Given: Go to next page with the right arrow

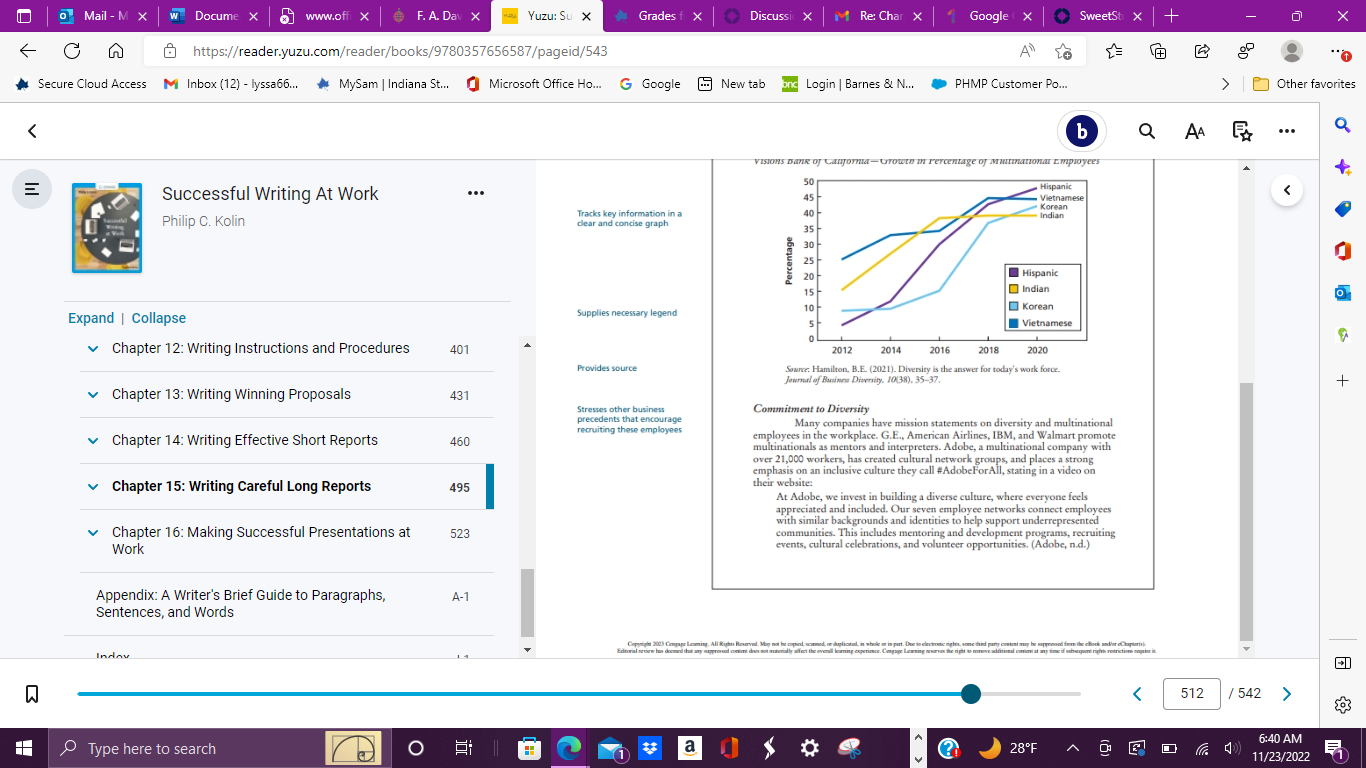Looking at the screenshot, I should (x=1287, y=694).
